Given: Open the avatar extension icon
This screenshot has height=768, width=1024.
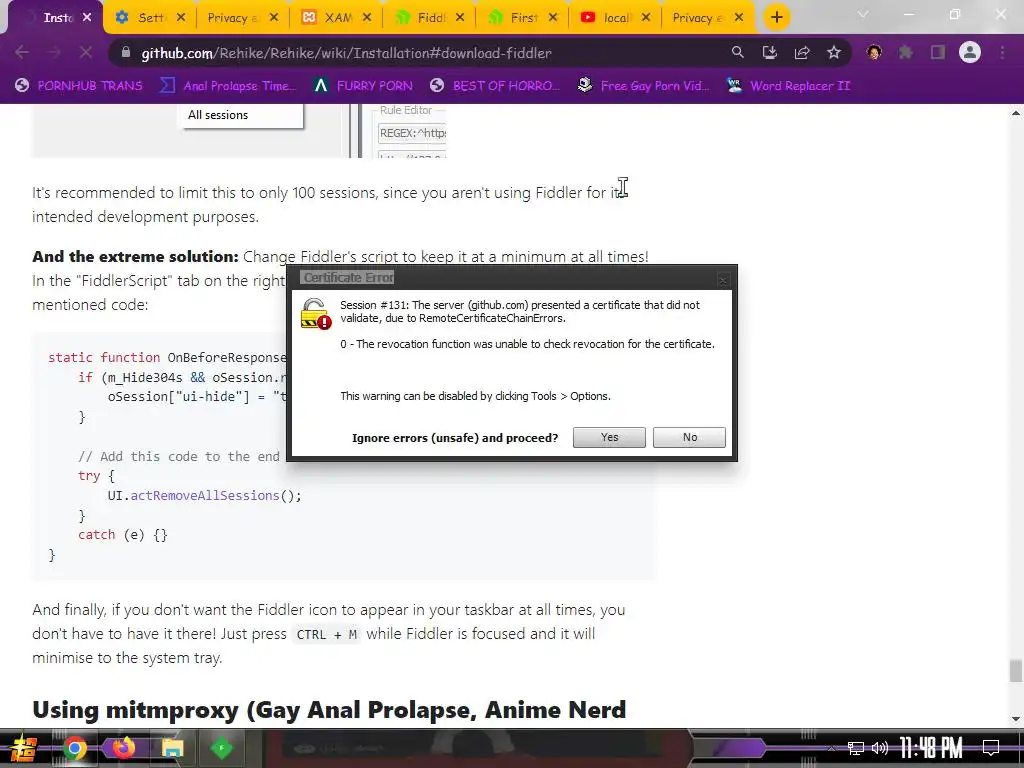Looking at the screenshot, I should pos(874,53).
